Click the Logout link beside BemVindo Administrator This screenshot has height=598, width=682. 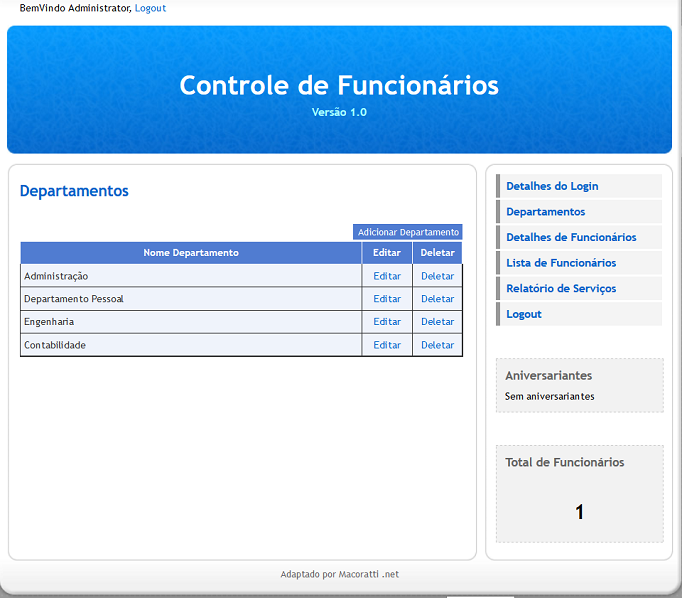point(150,8)
